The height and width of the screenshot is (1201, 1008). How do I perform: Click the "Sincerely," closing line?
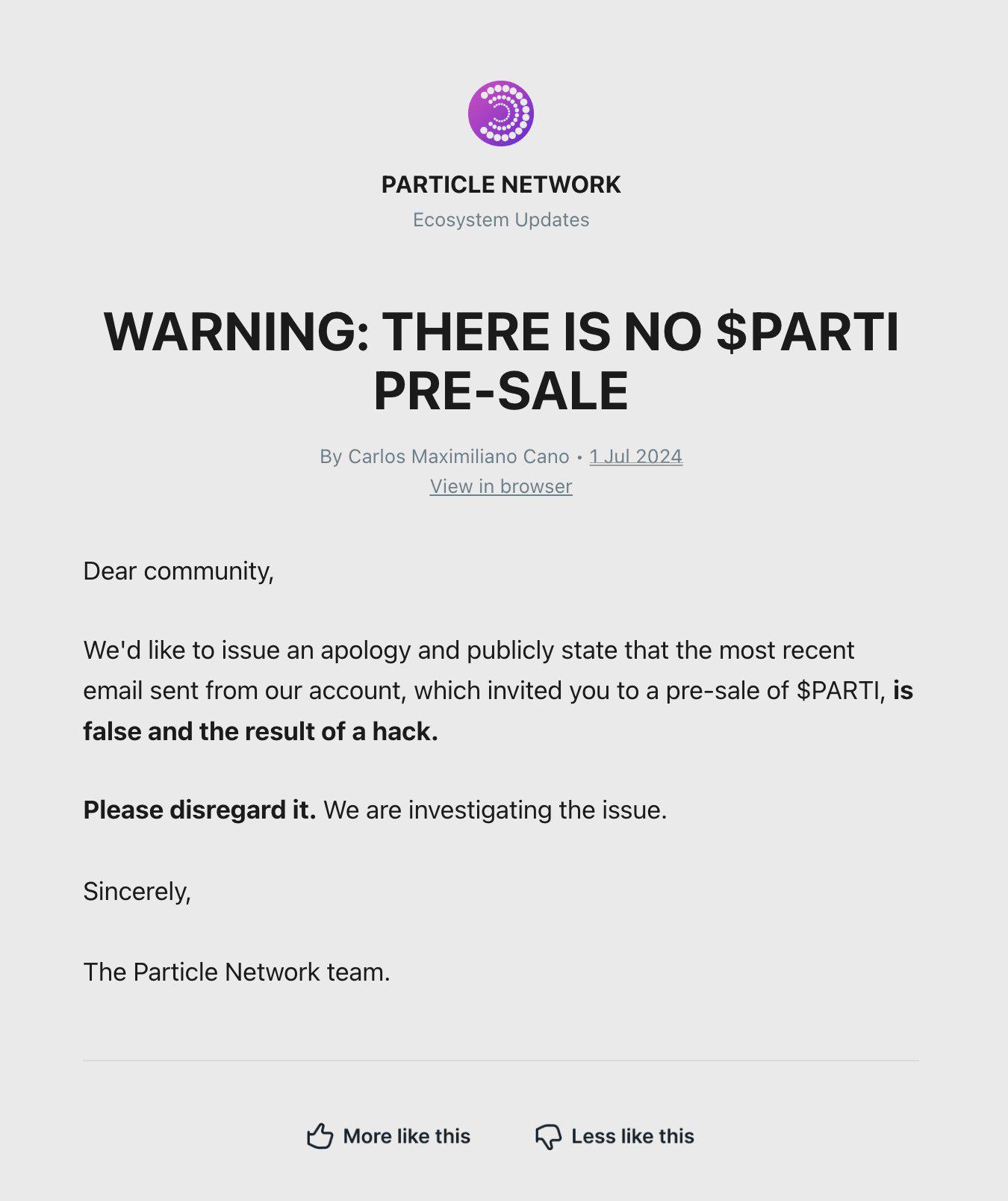pos(138,891)
